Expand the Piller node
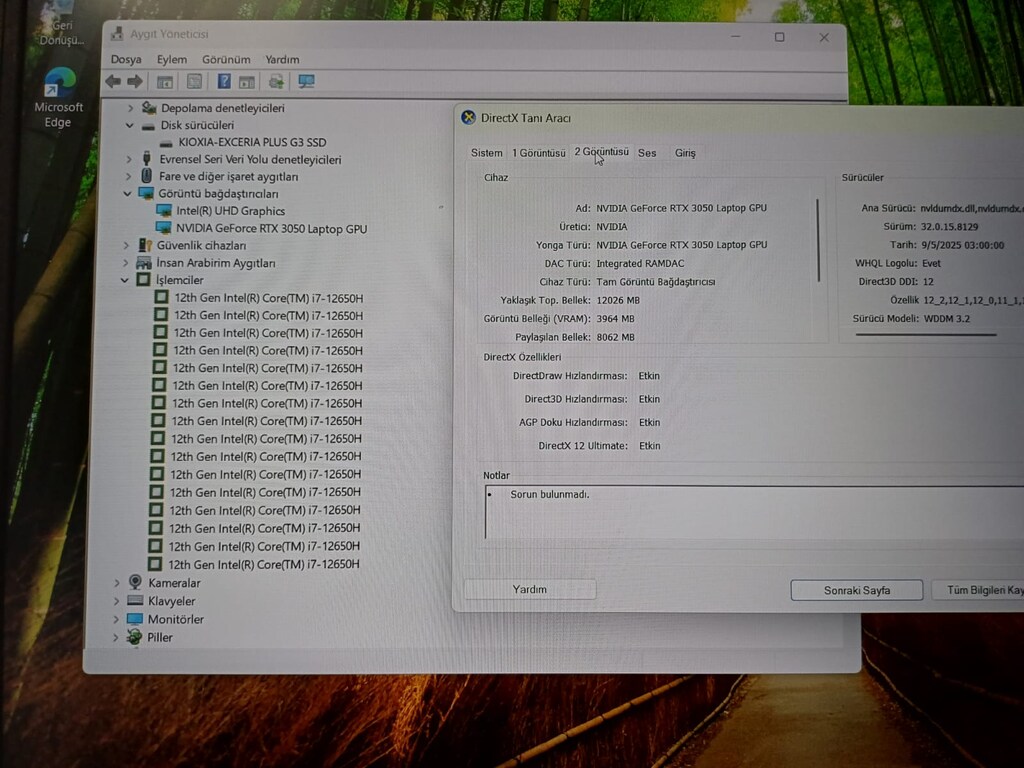The width and height of the screenshot is (1024, 768). pos(115,637)
